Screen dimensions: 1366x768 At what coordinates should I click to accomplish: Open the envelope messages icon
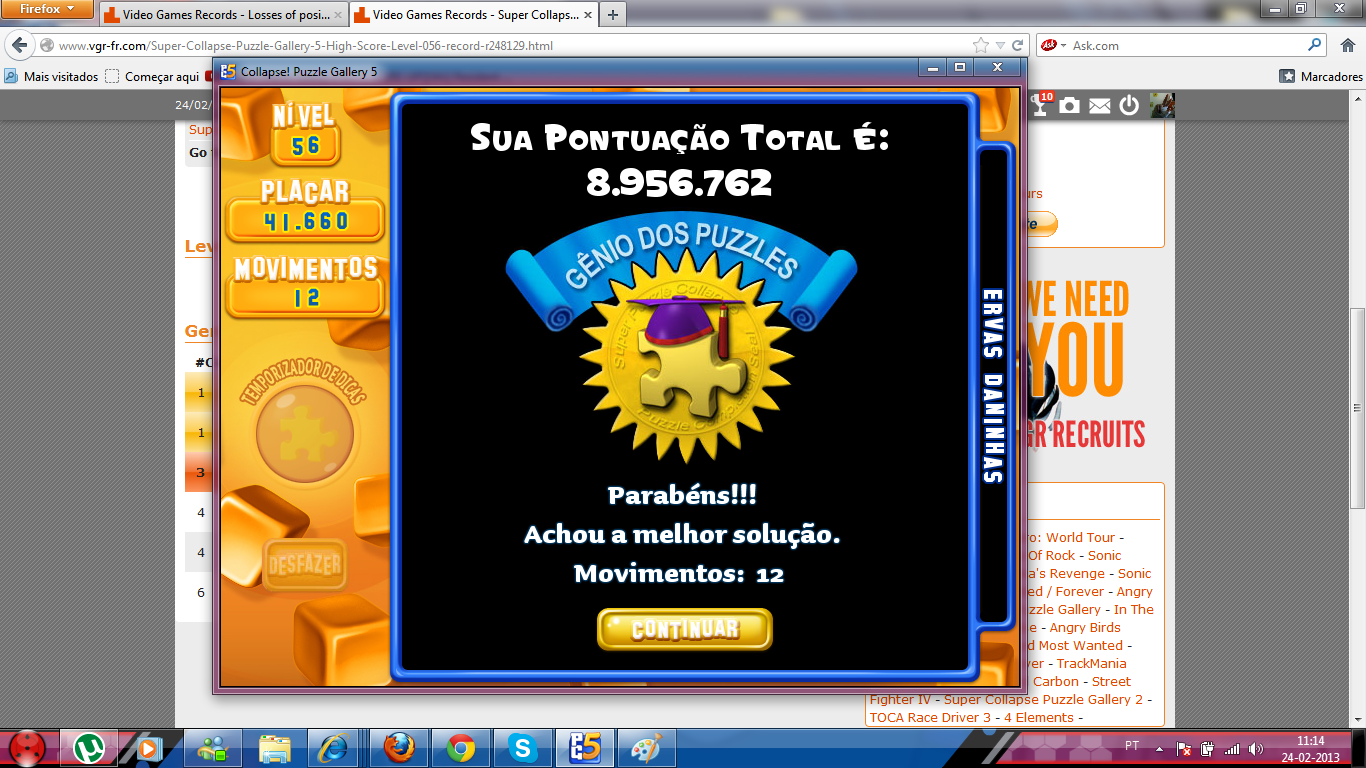[x=1099, y=105]
